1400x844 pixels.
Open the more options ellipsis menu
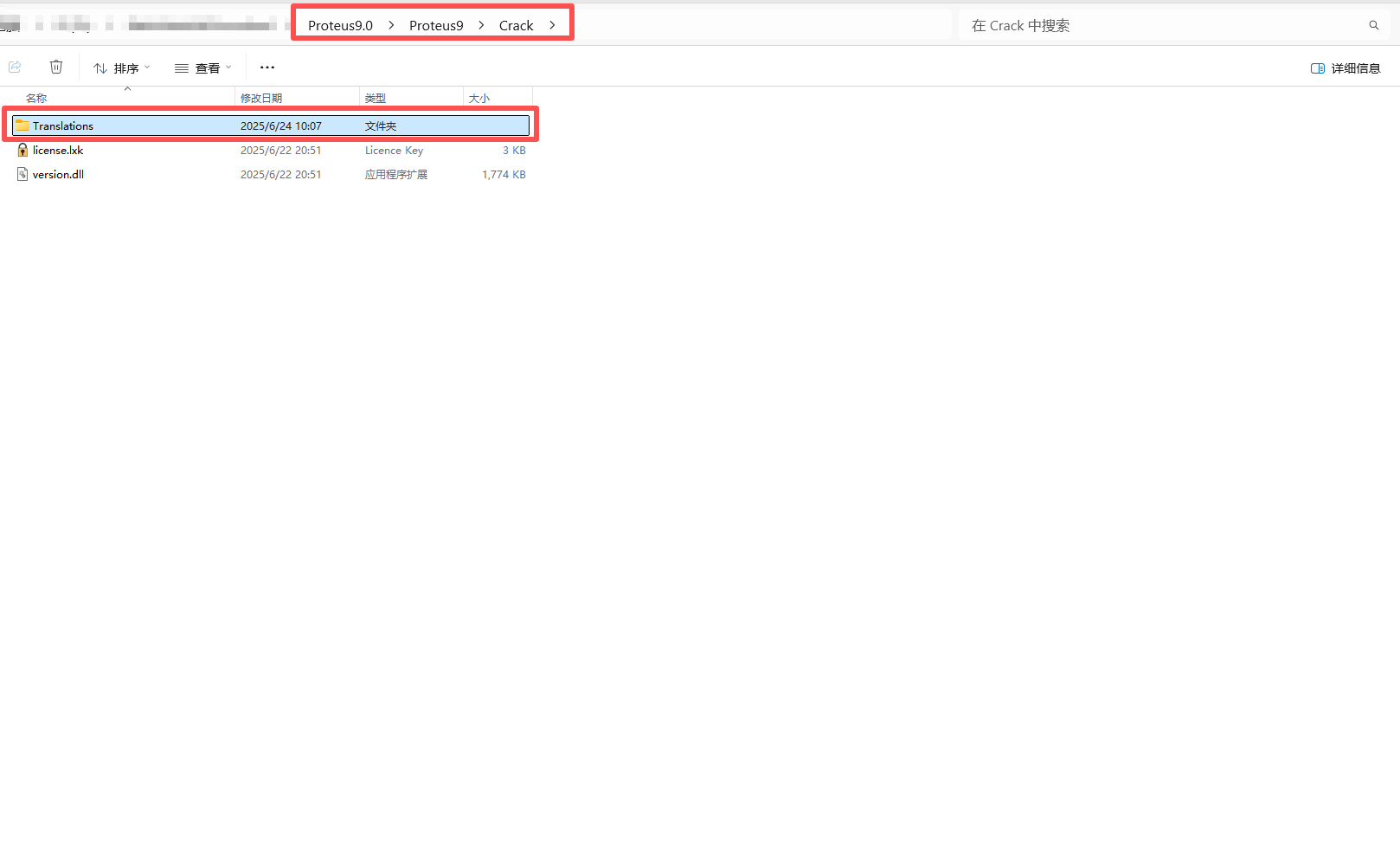click(x=267, y=67)
